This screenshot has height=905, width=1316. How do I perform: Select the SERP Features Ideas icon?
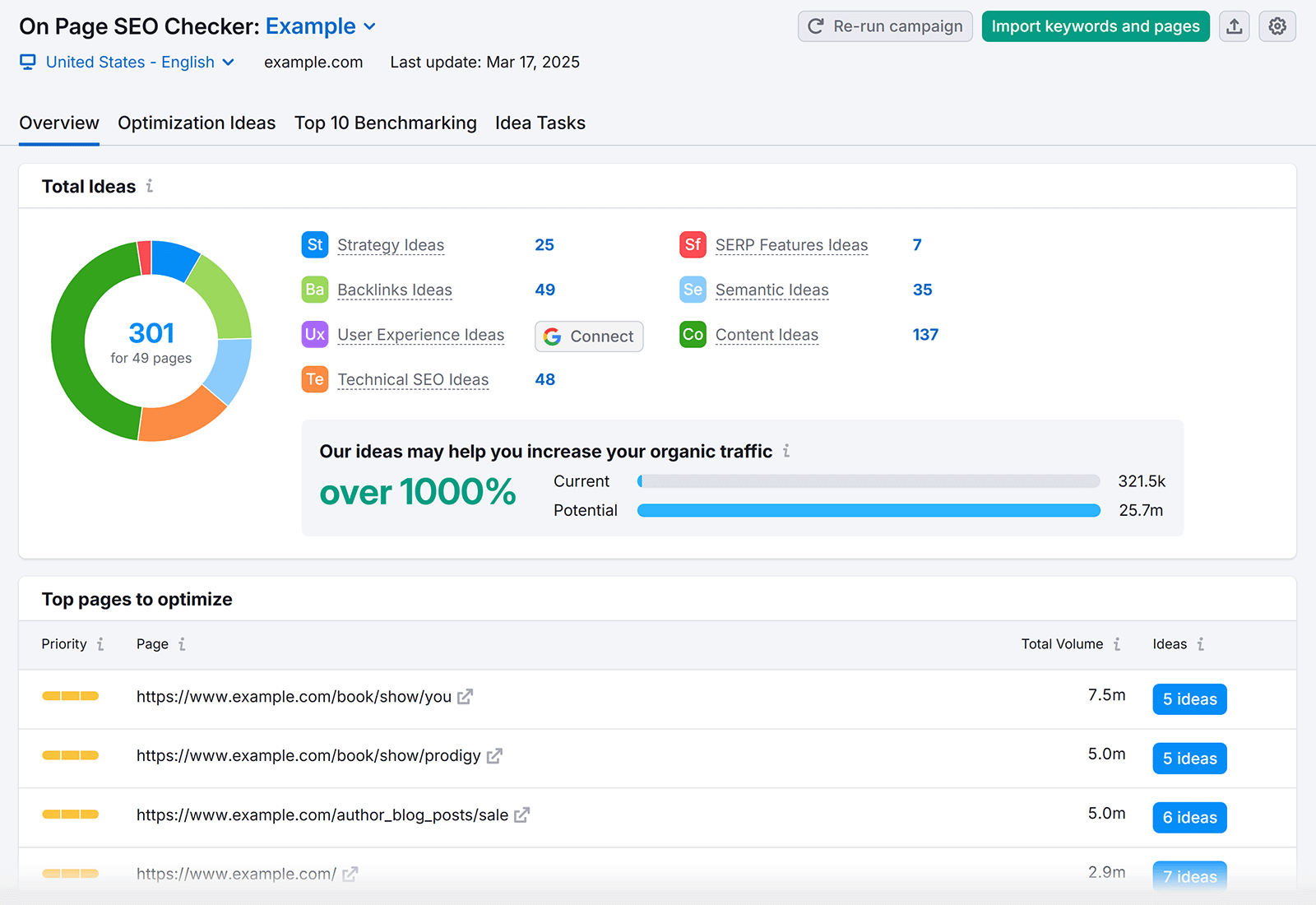pos(693,244)
